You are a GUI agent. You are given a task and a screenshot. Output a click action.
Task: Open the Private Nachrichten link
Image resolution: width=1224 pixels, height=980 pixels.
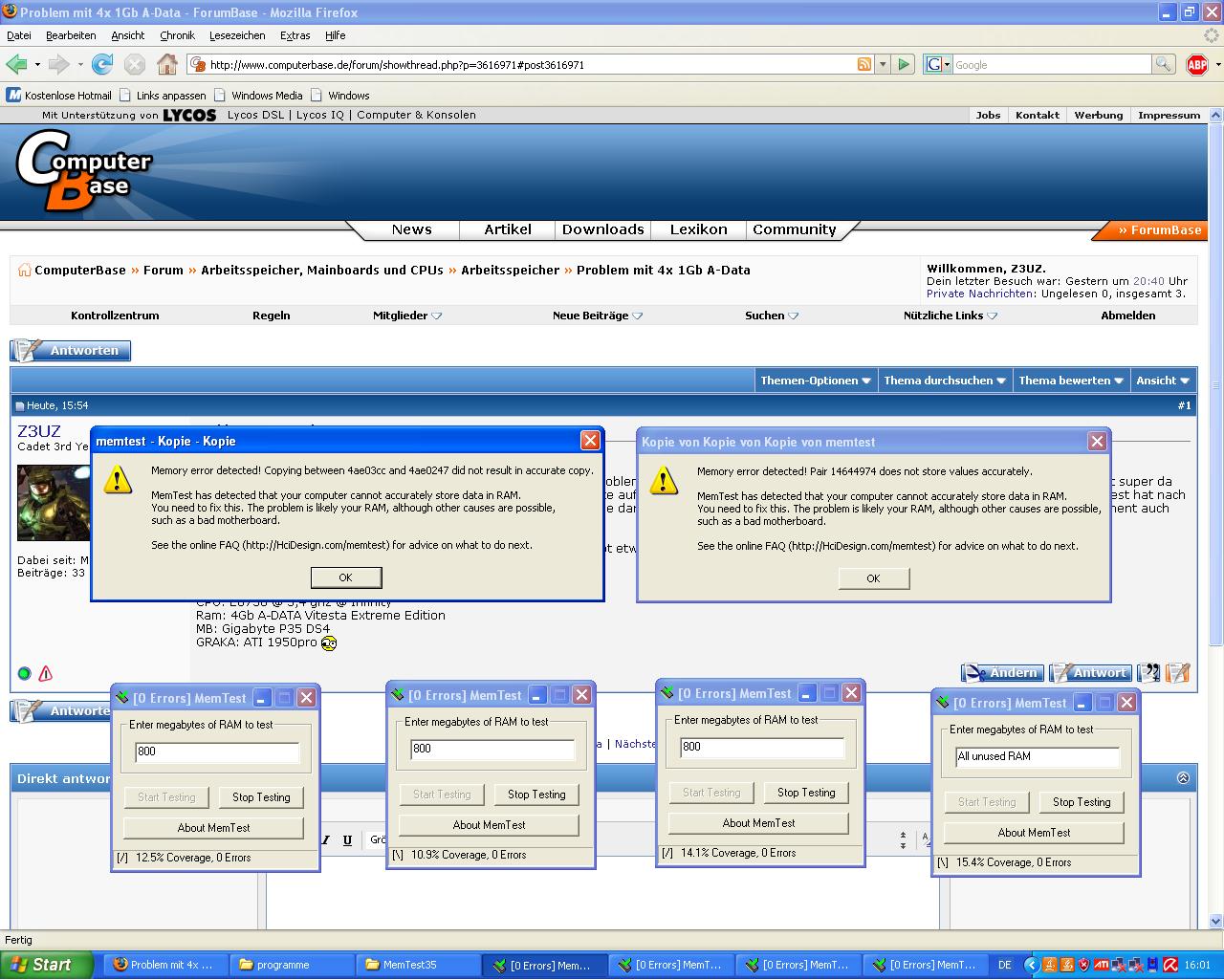[x=980, y=294]
